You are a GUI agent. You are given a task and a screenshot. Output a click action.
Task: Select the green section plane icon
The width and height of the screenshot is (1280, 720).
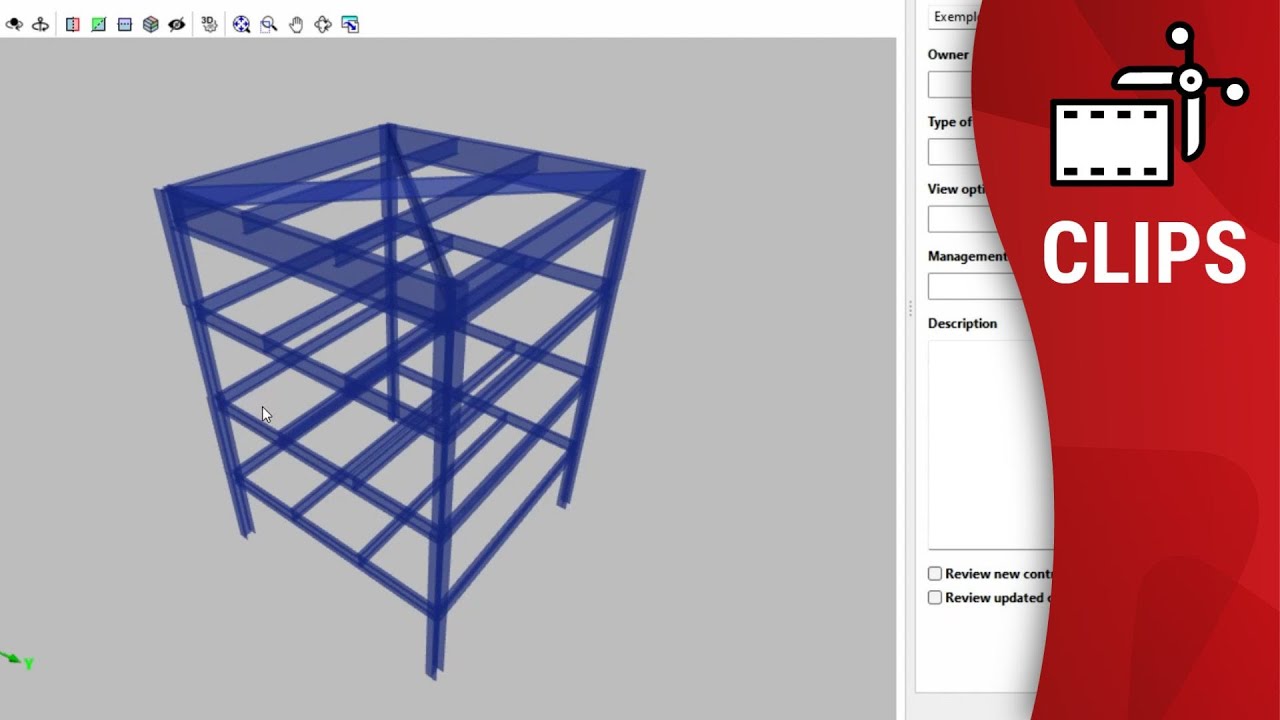(98, 24)
